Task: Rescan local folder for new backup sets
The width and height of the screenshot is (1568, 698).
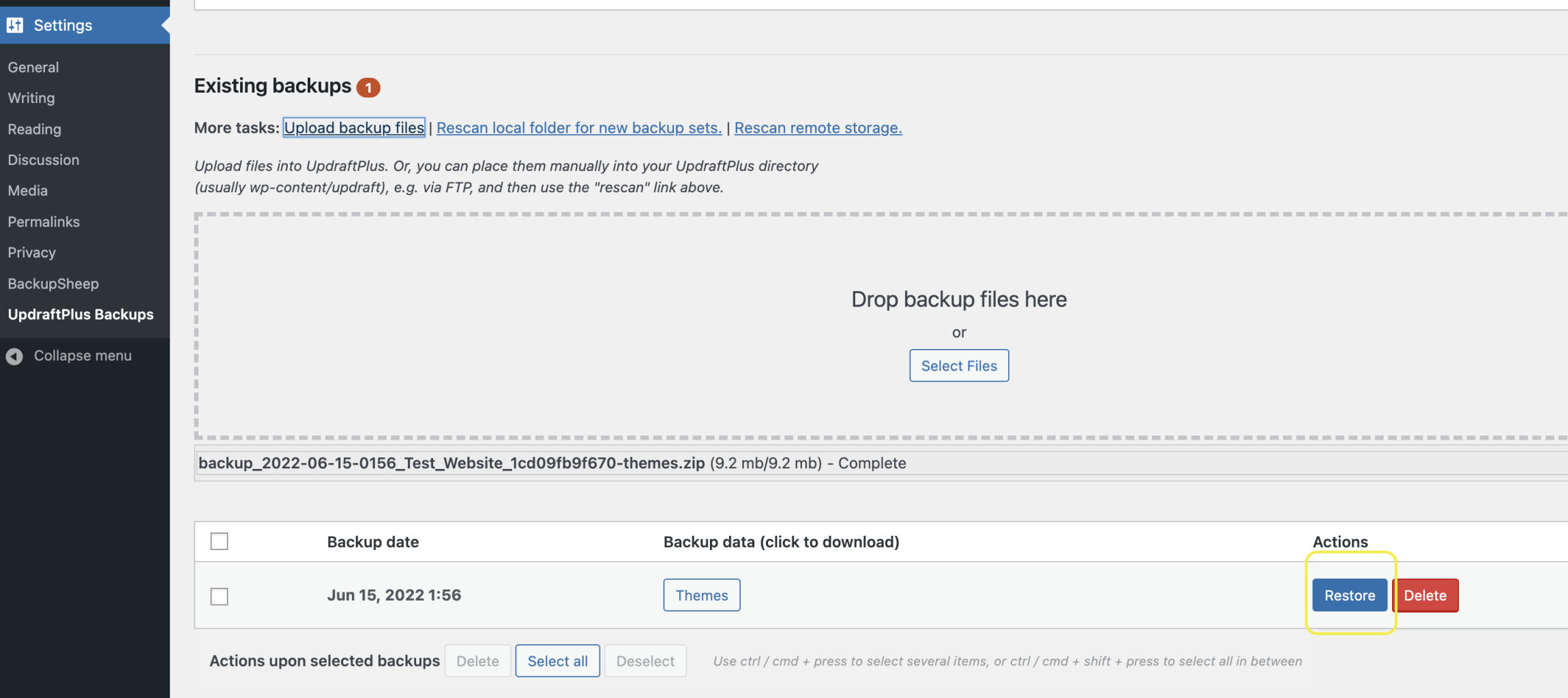Action: [x=579, y=127]
